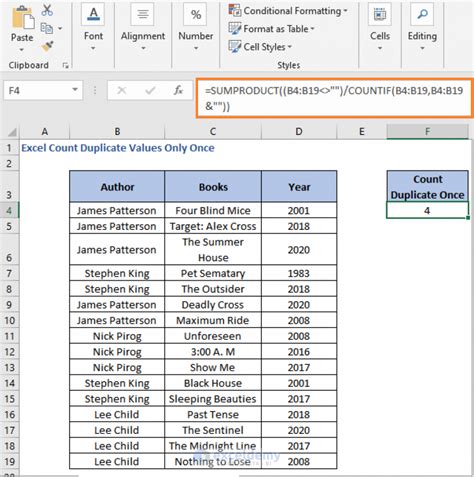Click the year 2016 cell
The height and width of the screenshot is (477, 474).
click(x=299, y=352)
